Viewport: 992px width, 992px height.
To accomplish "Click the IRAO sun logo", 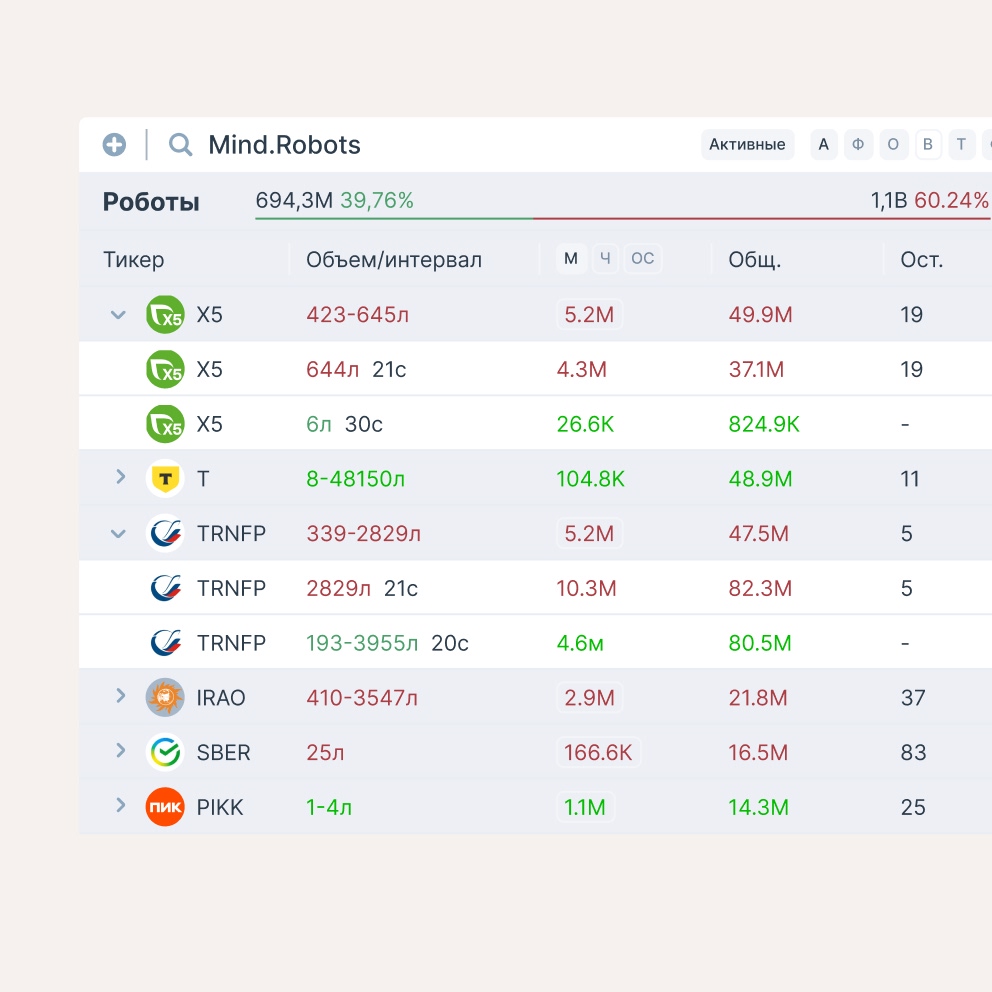I will (165, 697).
